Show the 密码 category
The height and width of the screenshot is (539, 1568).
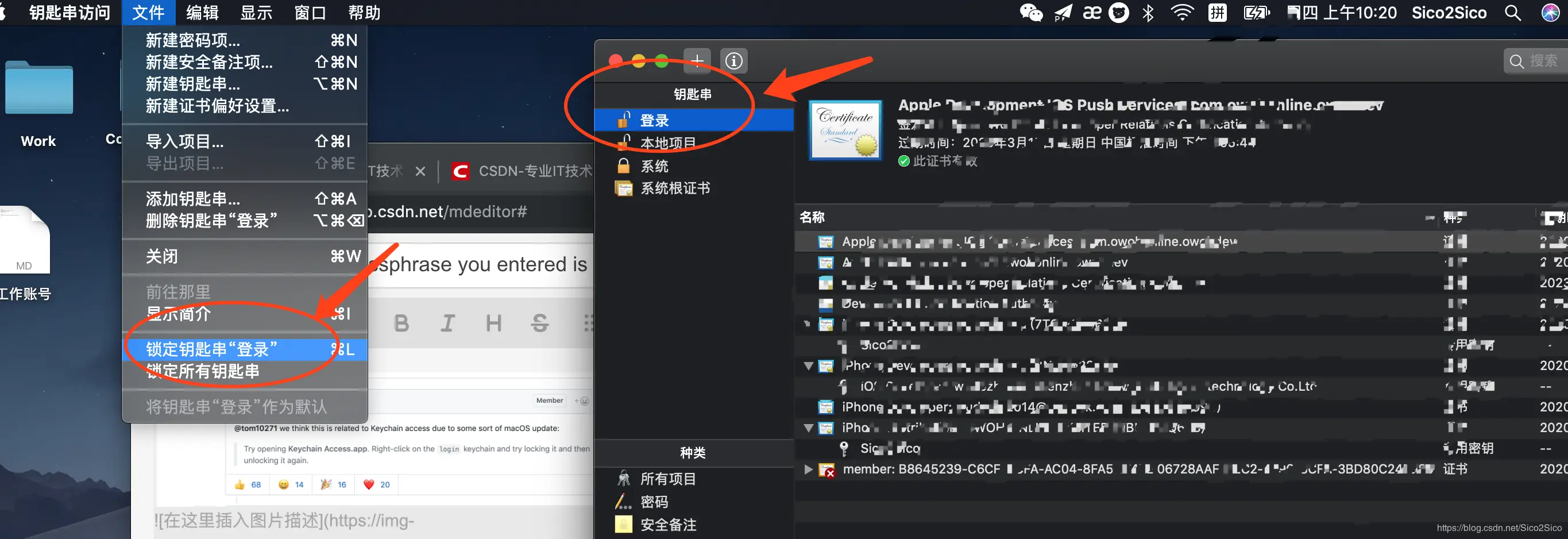pos(694,502)
